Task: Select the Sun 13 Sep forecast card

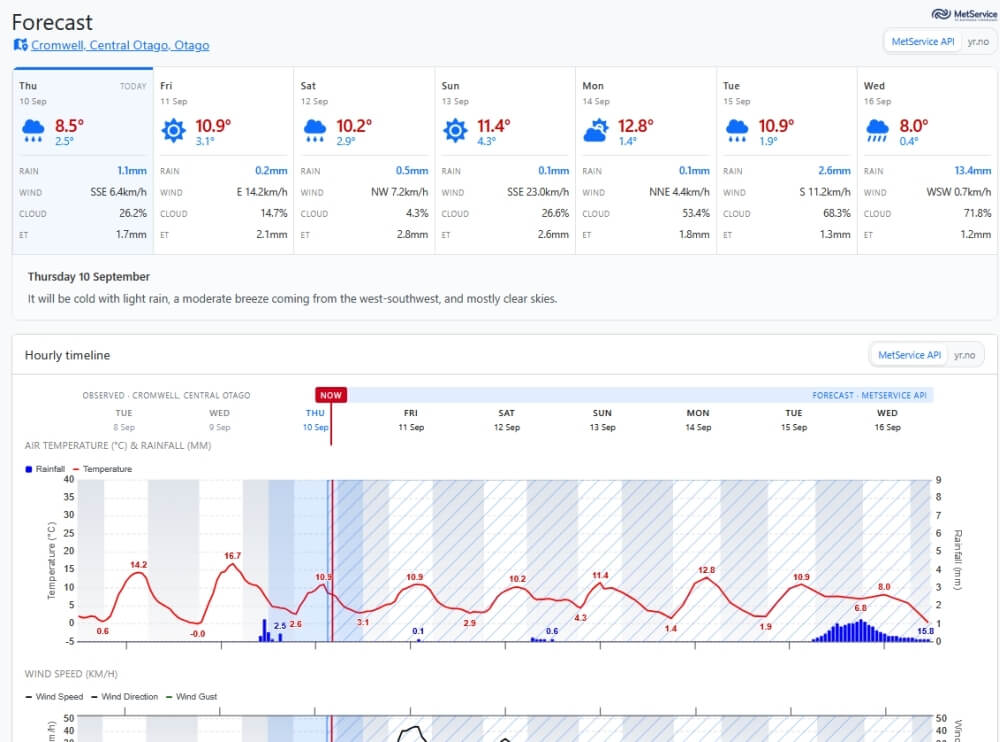Action: tap(505, 160)
